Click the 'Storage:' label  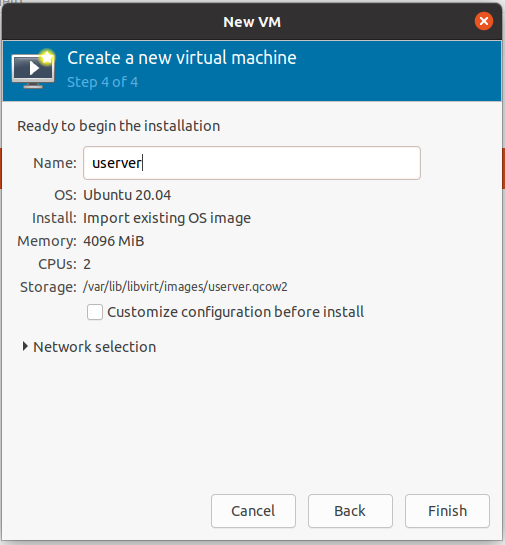[x=48, y=287]
